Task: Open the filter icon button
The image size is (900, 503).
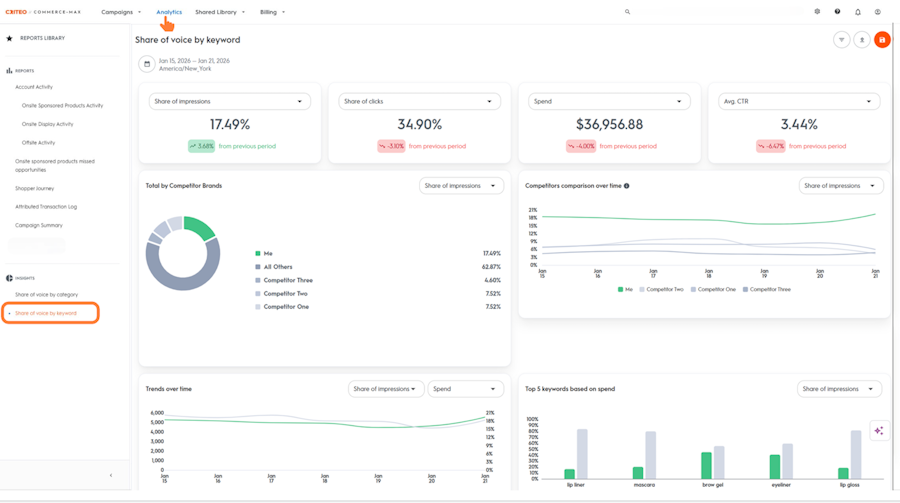Action: 841,40
